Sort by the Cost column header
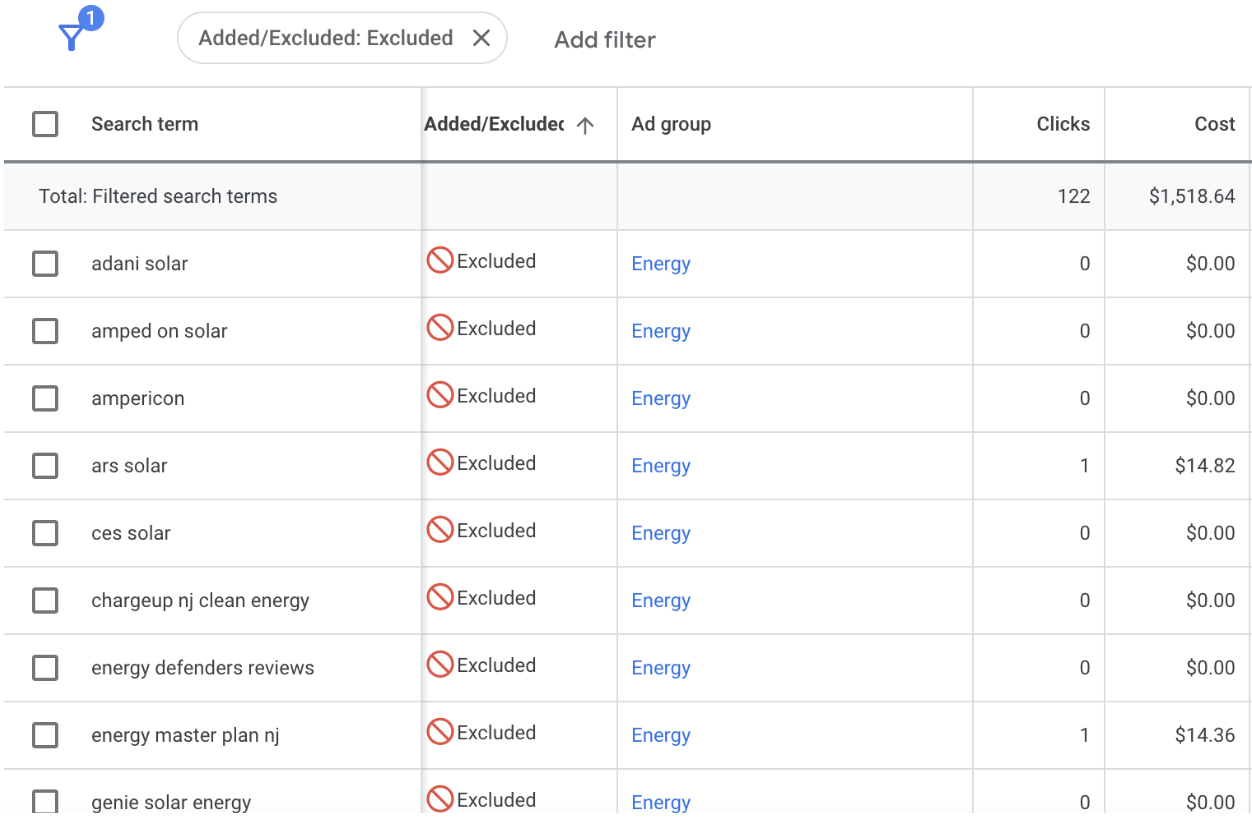 point(1215,124)
